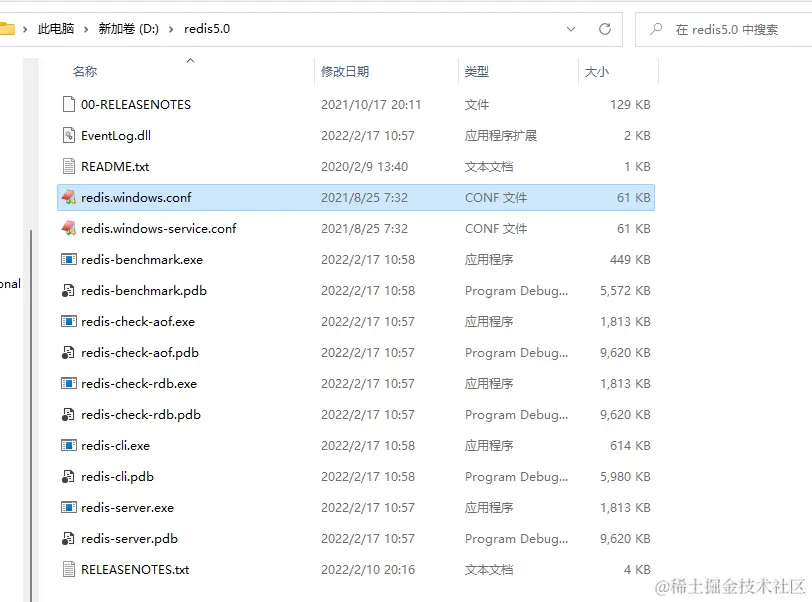This screenshot has width=812, height=602.
Task: Expand the chevron after 此电脑
Action: coord(86,29)
